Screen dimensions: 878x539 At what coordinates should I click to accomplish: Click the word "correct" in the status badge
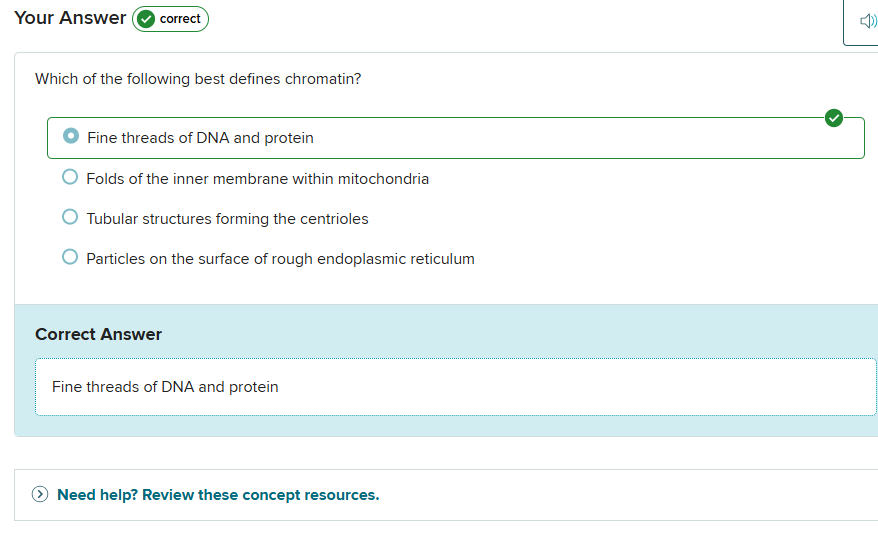pos(180,19)
